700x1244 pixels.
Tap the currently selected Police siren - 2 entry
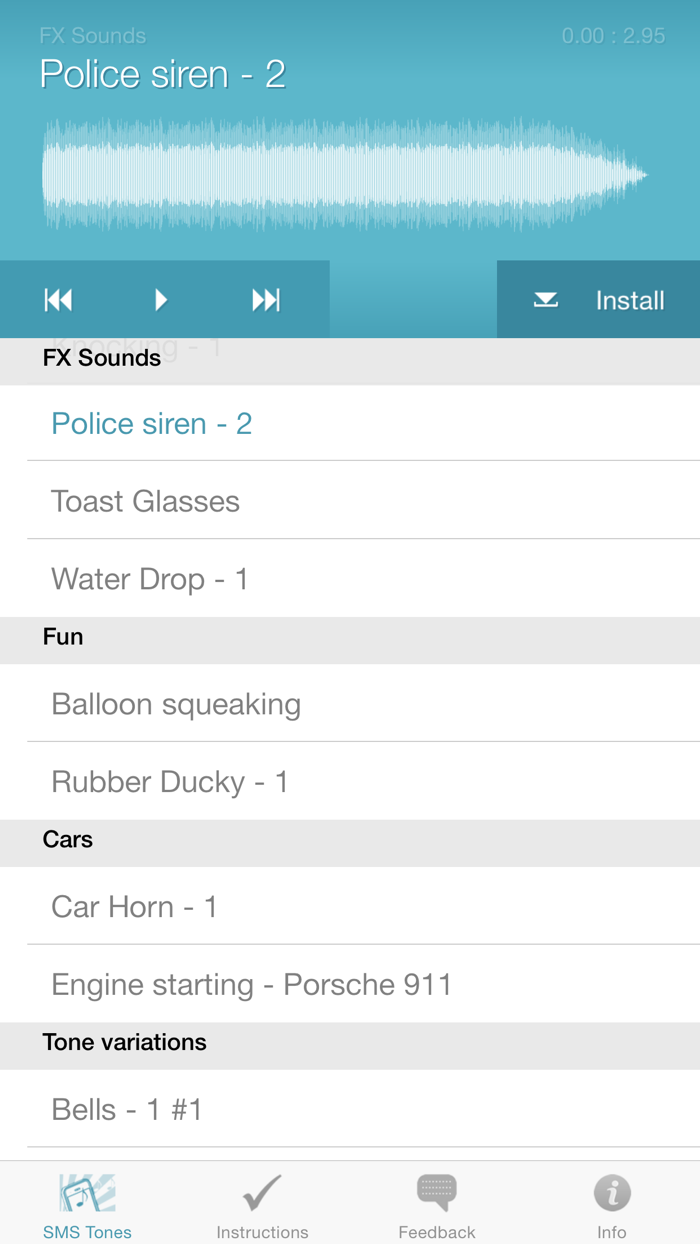152,423
